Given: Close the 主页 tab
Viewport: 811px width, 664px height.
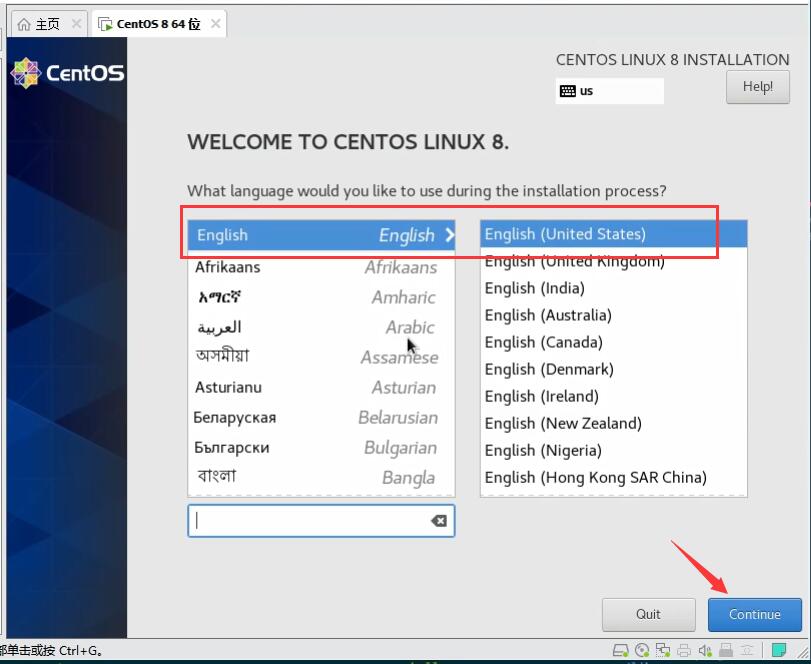Looking at the screenshot, I should pyautogui.click(x=77, y=24).
